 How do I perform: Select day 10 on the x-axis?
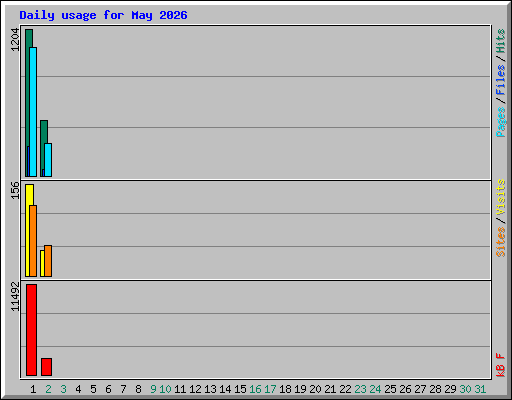[165, 389]
